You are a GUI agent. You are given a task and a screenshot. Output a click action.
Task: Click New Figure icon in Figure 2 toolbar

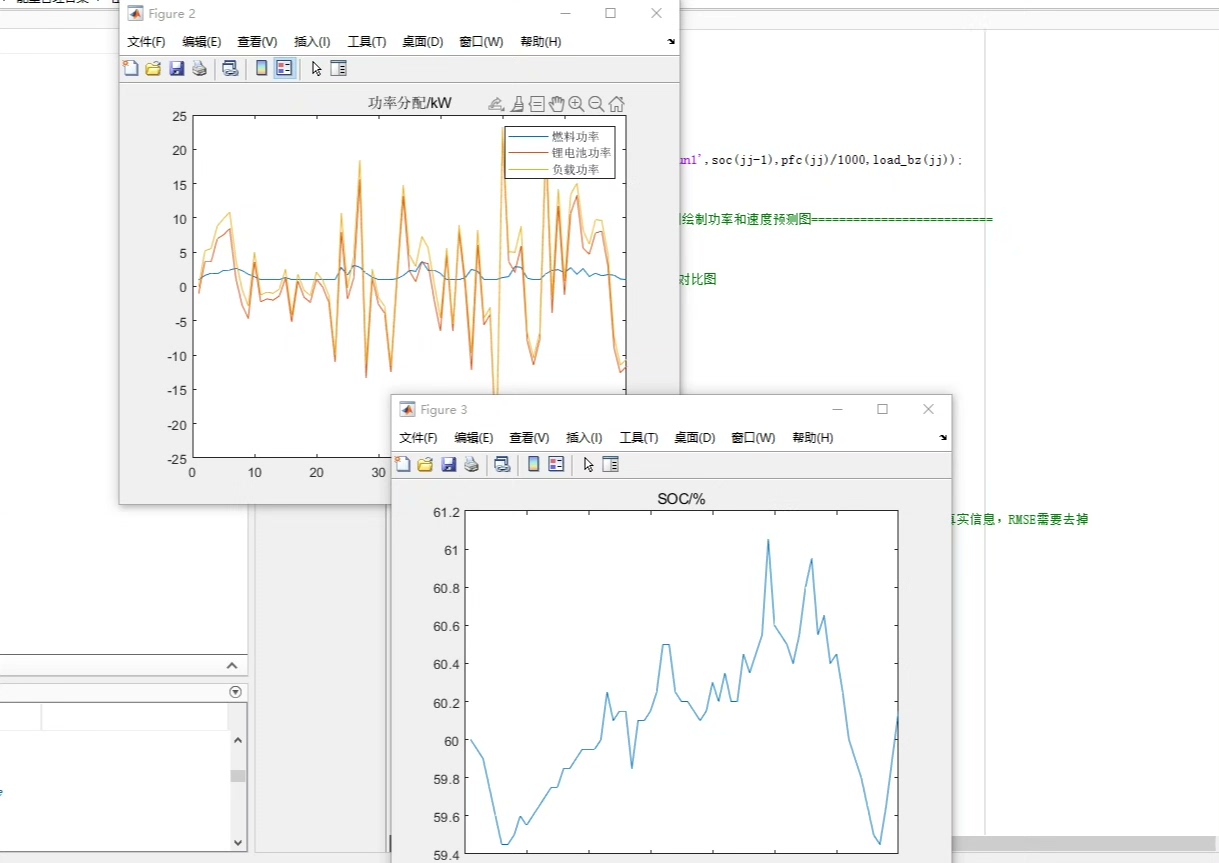tap(130, 68)
